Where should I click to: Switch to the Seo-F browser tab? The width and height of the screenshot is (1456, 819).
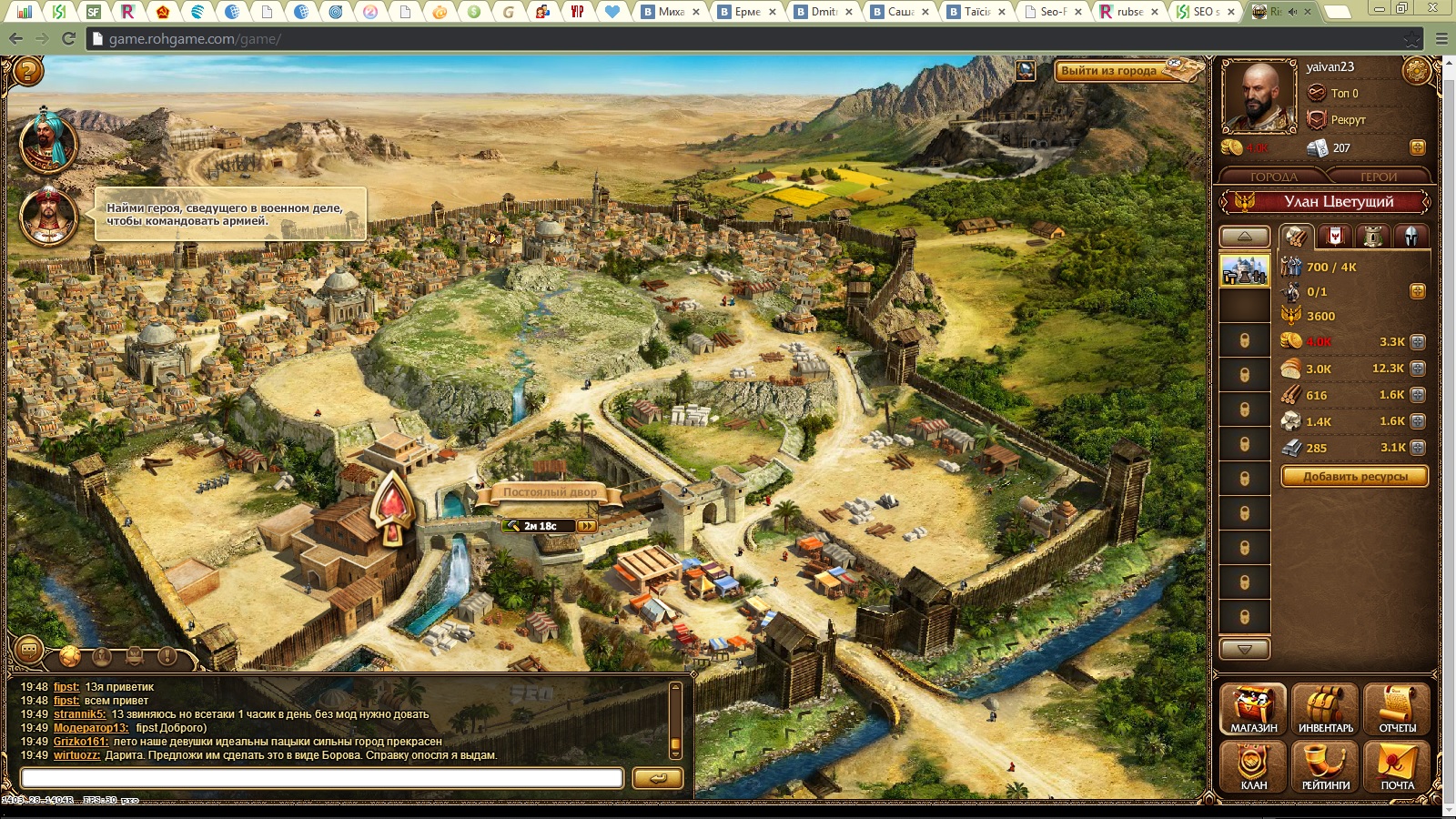[x=1054, y=12]
